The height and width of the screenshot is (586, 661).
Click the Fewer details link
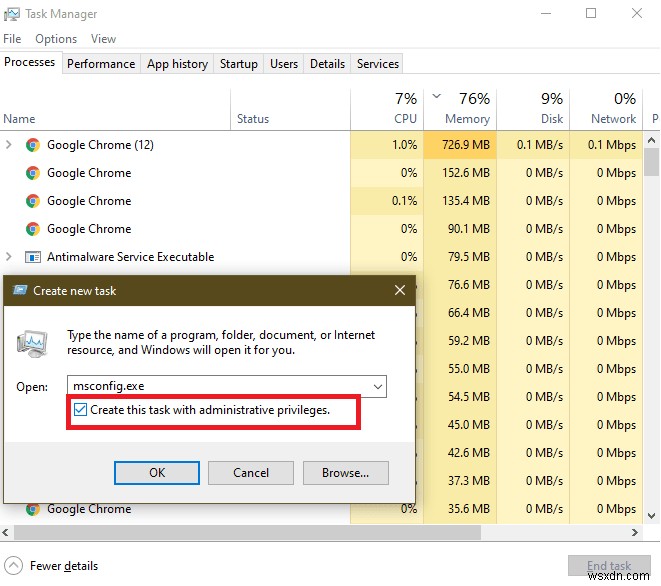[64, 565]
